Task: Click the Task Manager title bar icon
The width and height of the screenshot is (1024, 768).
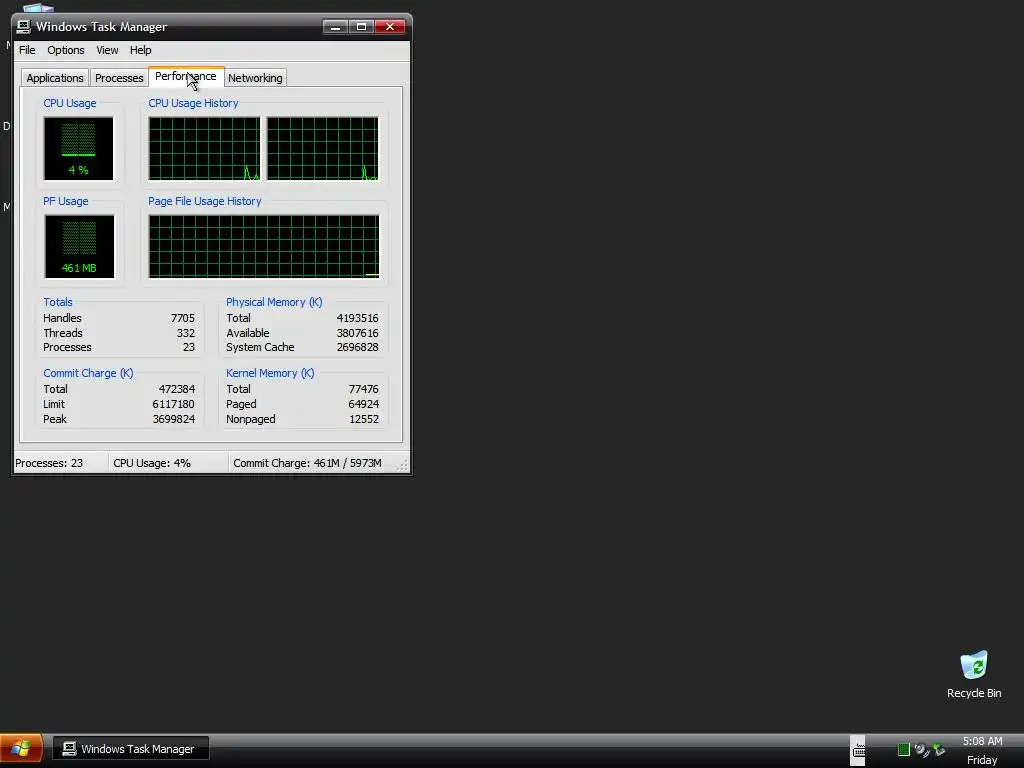Action: pos(24,27)
